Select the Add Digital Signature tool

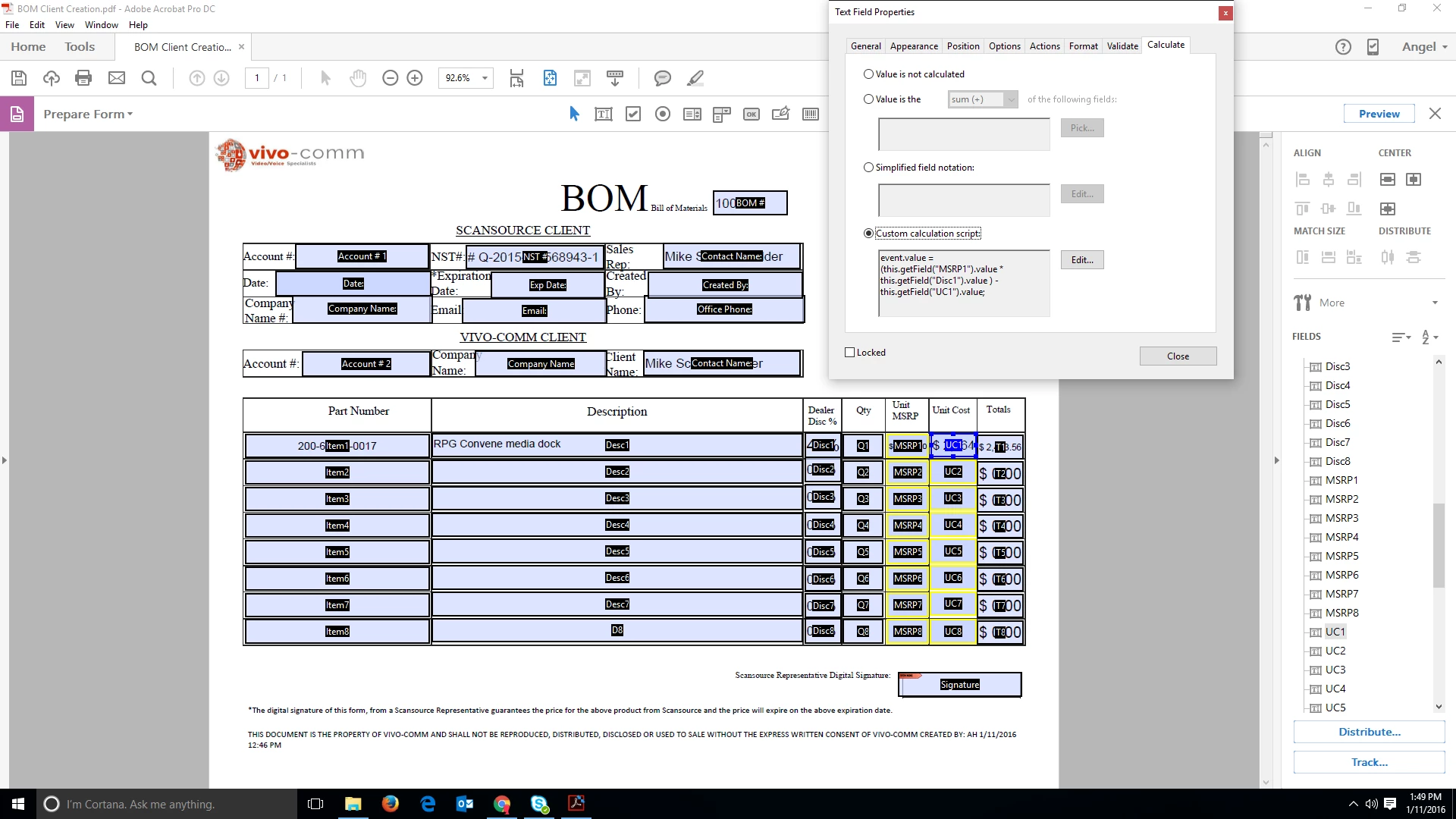pyautogui.click(x=780, y=114)
